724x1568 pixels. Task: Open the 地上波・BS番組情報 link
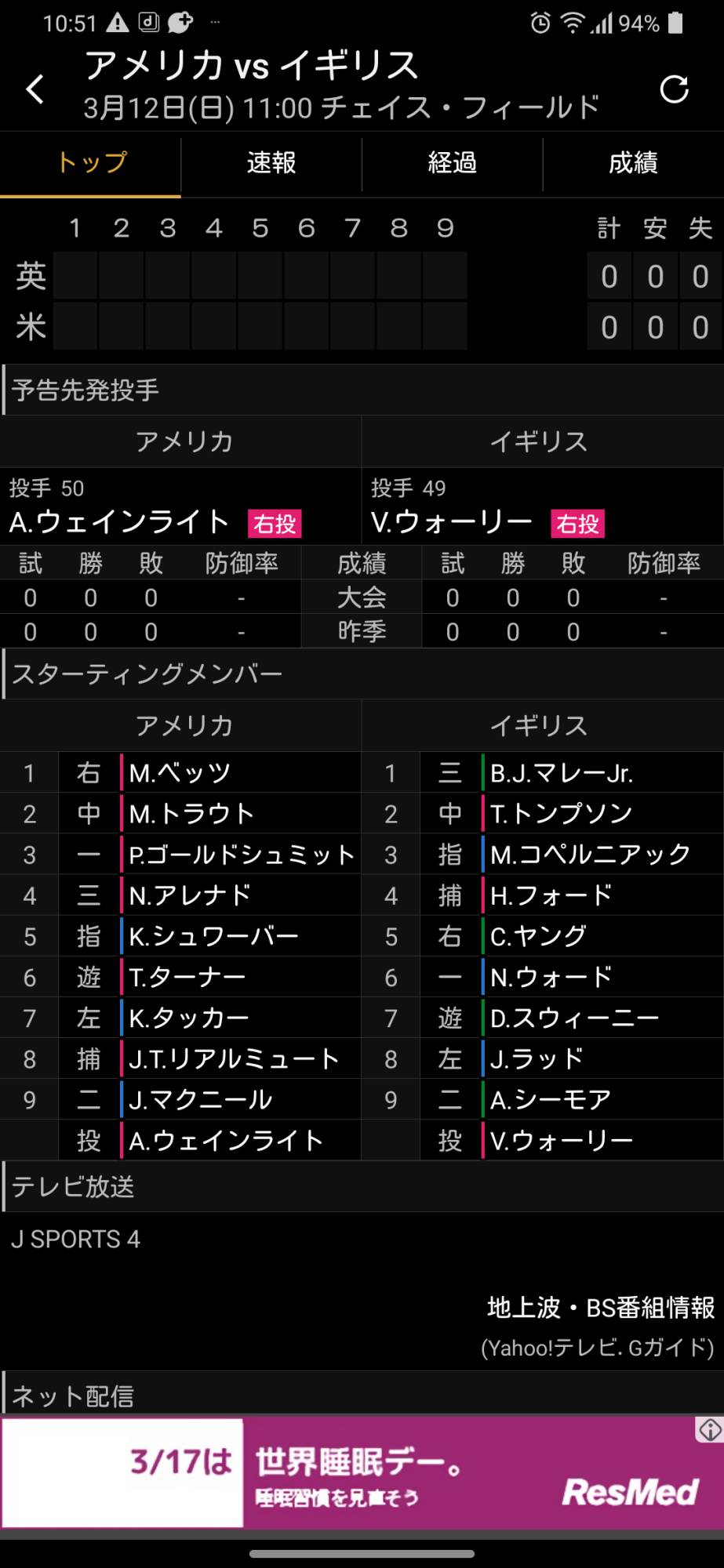click(x=600, y=1308)
